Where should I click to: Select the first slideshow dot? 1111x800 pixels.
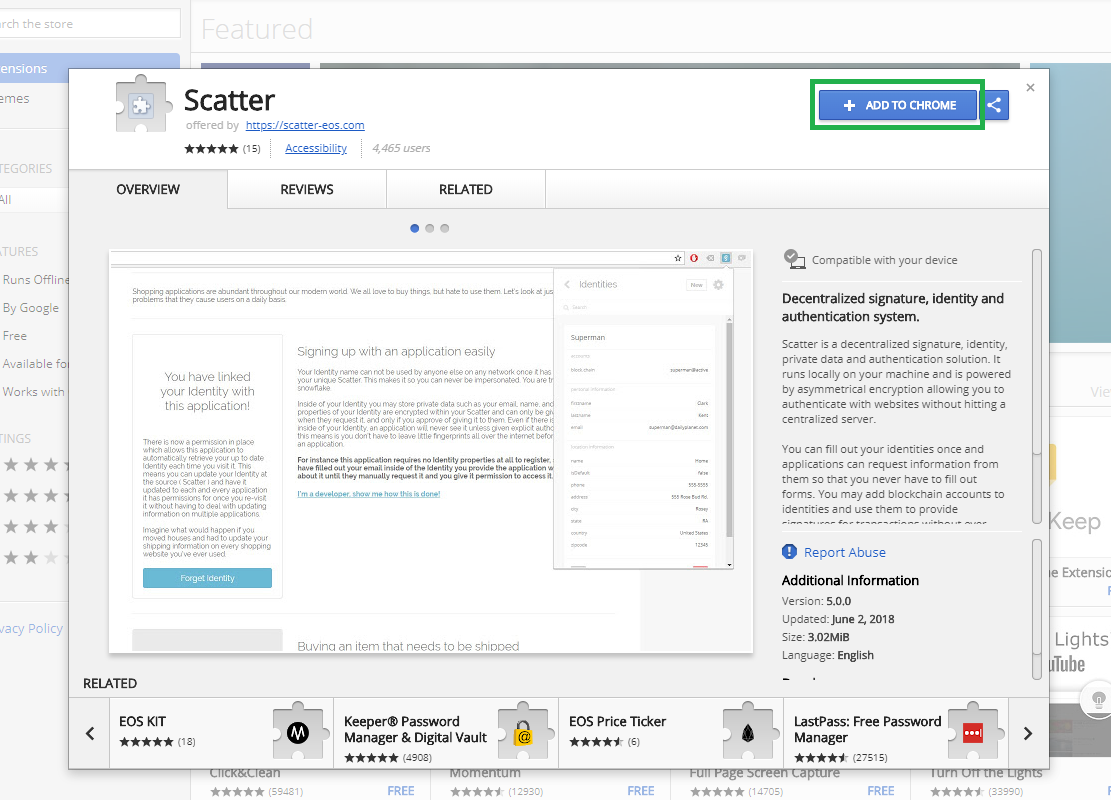414,228
